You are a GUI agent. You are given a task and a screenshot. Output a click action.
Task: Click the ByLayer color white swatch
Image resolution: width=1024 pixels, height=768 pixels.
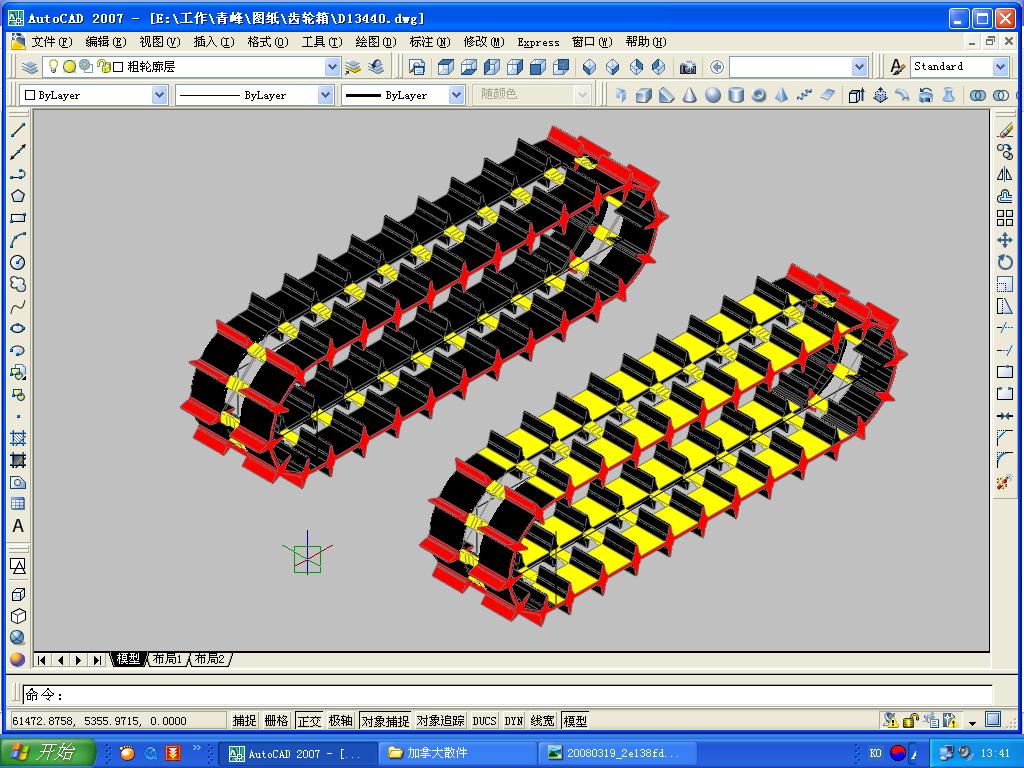click(29, 95)
